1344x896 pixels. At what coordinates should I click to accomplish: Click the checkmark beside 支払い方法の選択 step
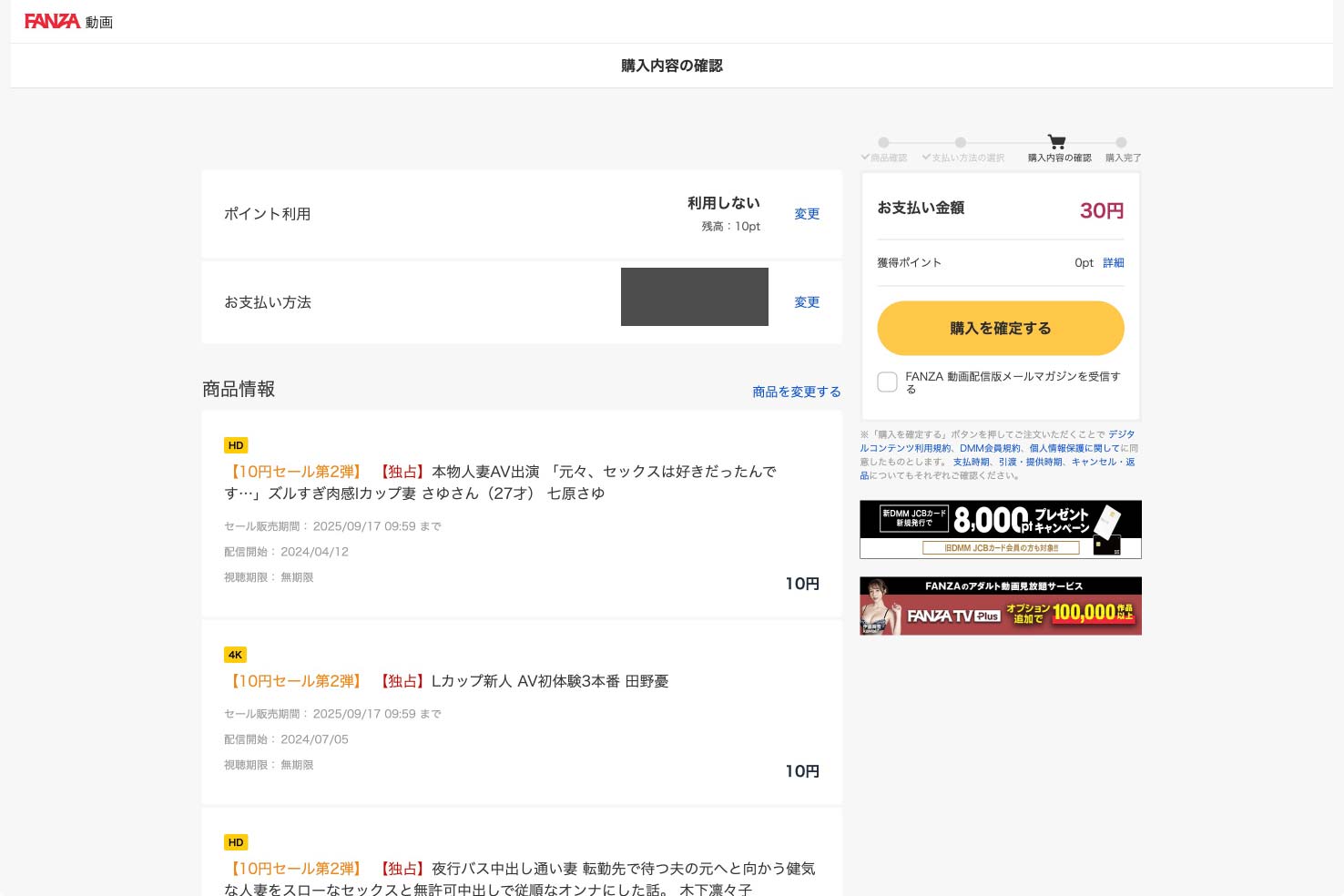926,158
